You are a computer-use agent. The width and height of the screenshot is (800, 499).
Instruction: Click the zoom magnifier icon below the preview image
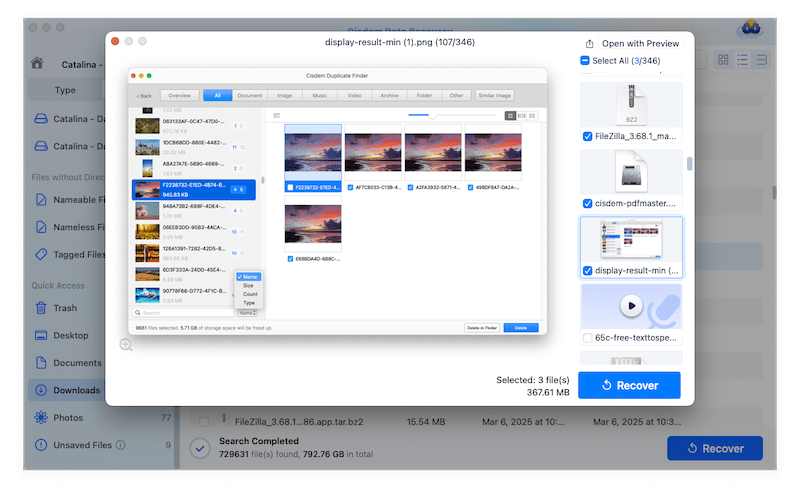(x=127, y=345)
